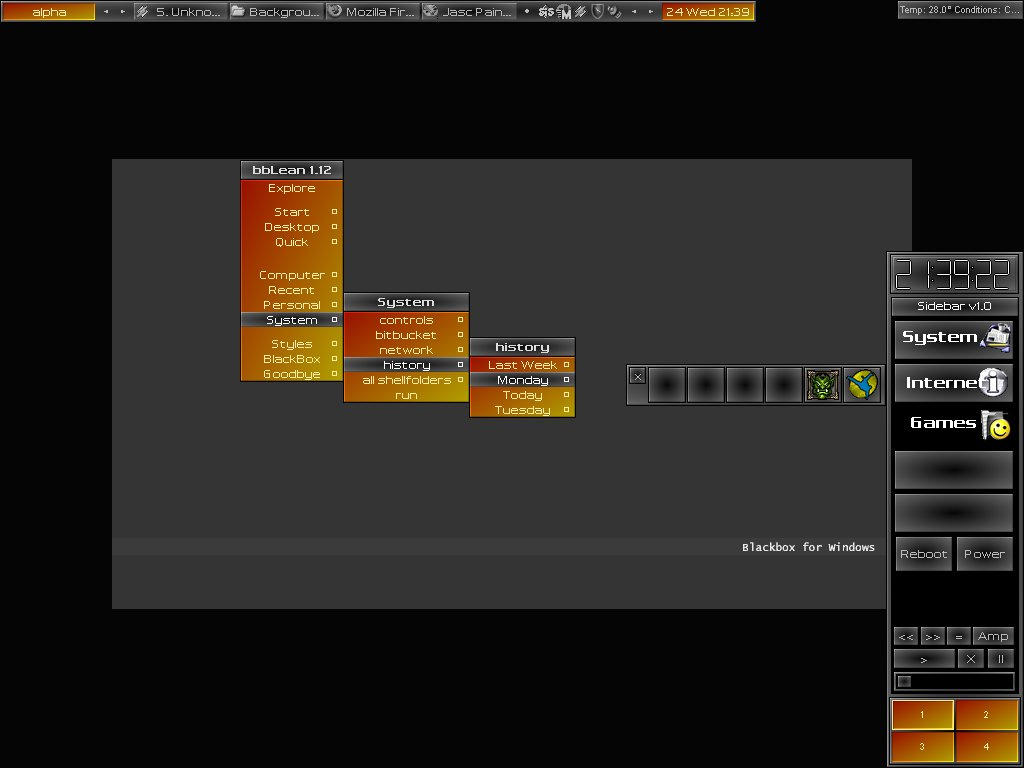Image resolution: width=1024 pixels, height=768 pixels.
Task: Click Goodbye in the bbLean menu
Action: [x=290, y=373]
